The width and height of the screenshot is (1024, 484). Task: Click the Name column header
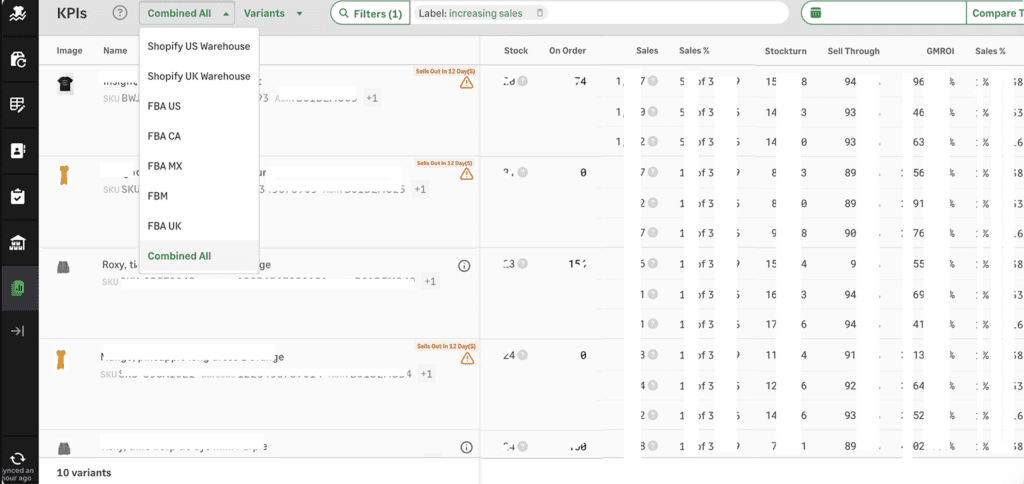(115, 51)
